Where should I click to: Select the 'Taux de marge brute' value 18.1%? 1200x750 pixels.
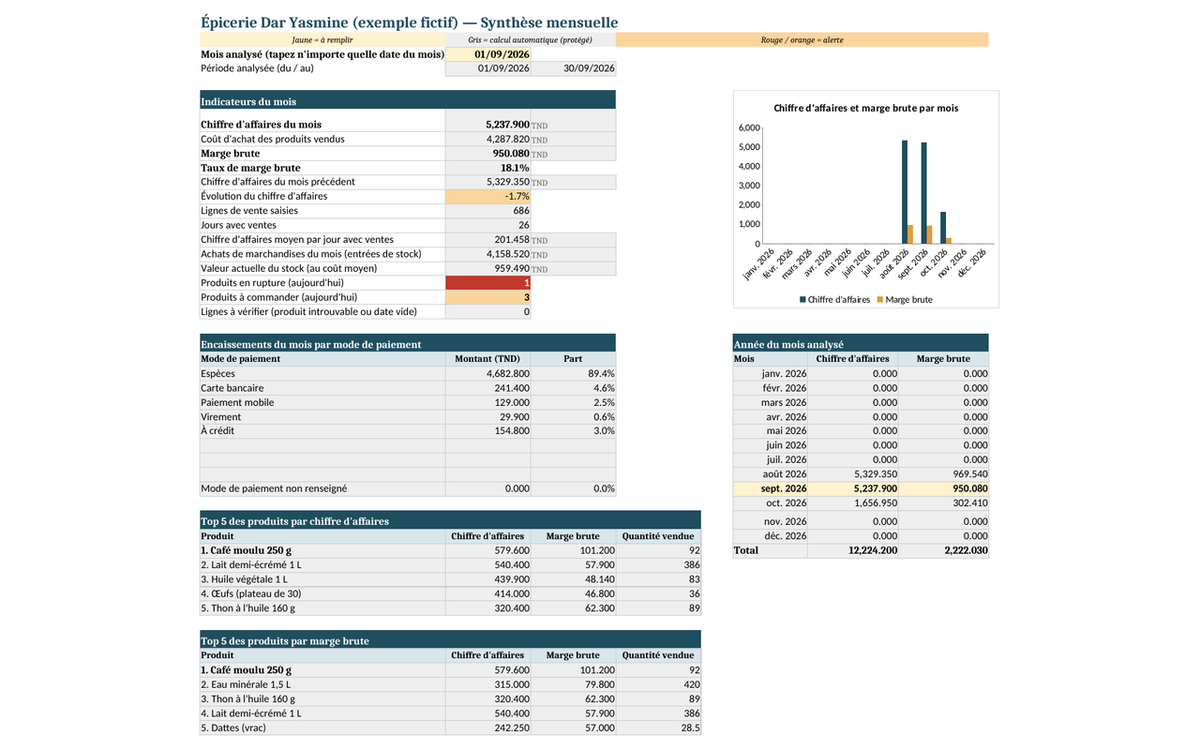(x=488, y=168)
